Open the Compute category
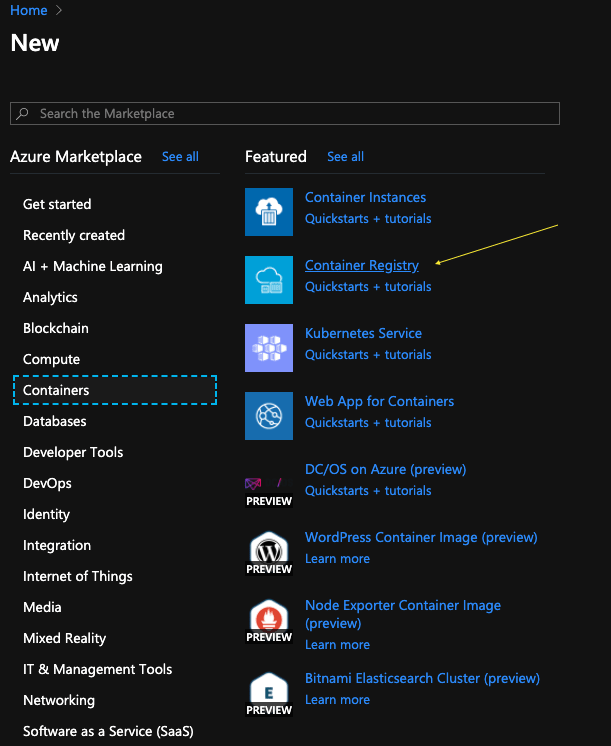 (51, 359)
